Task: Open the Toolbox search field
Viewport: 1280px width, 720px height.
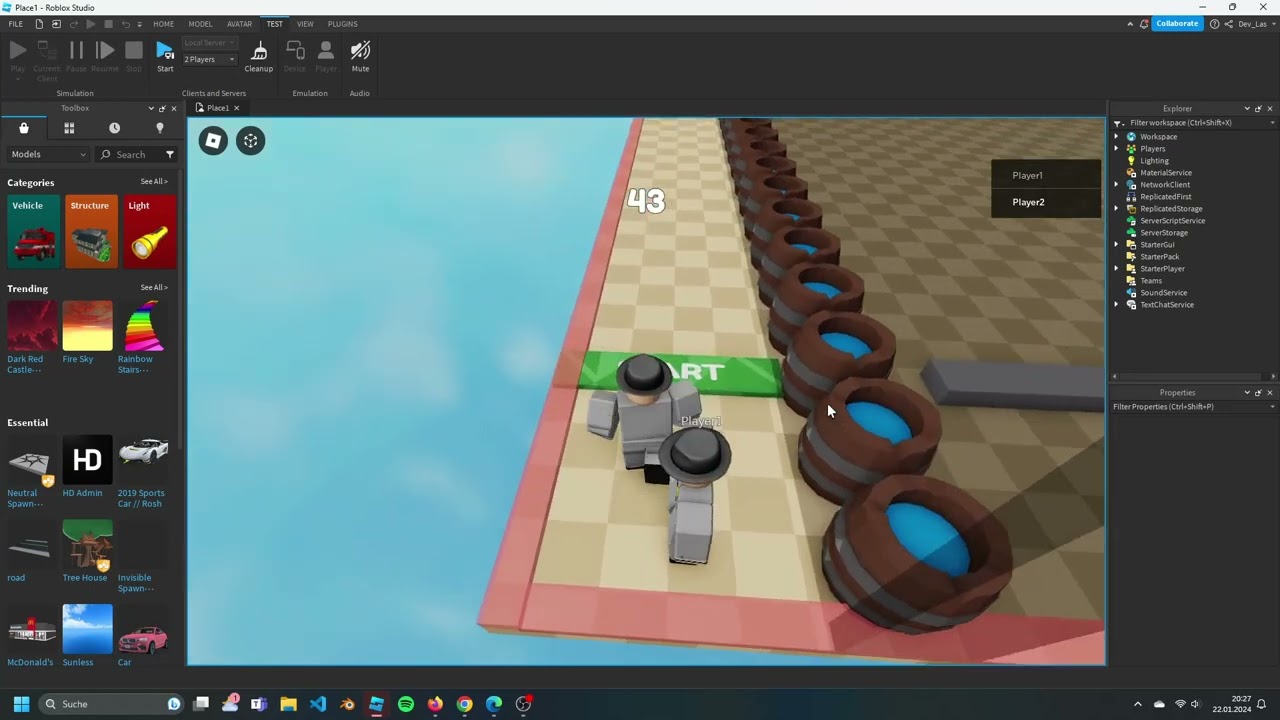Action: [x=130, y=154]
